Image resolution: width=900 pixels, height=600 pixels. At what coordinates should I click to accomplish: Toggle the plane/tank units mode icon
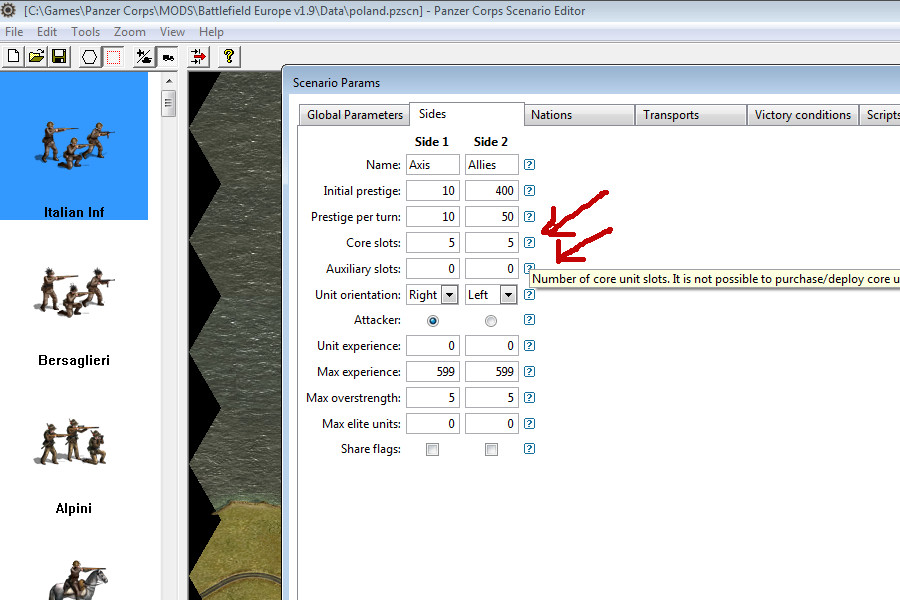145,57
